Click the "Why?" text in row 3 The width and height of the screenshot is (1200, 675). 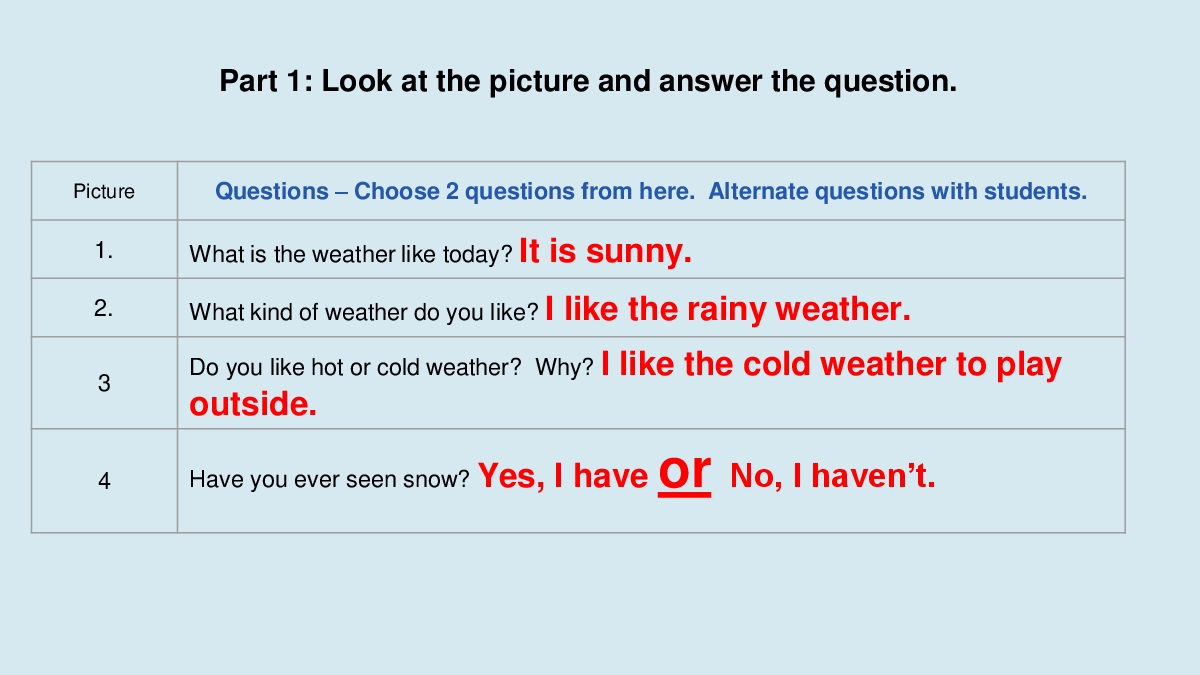click(564, 368)
